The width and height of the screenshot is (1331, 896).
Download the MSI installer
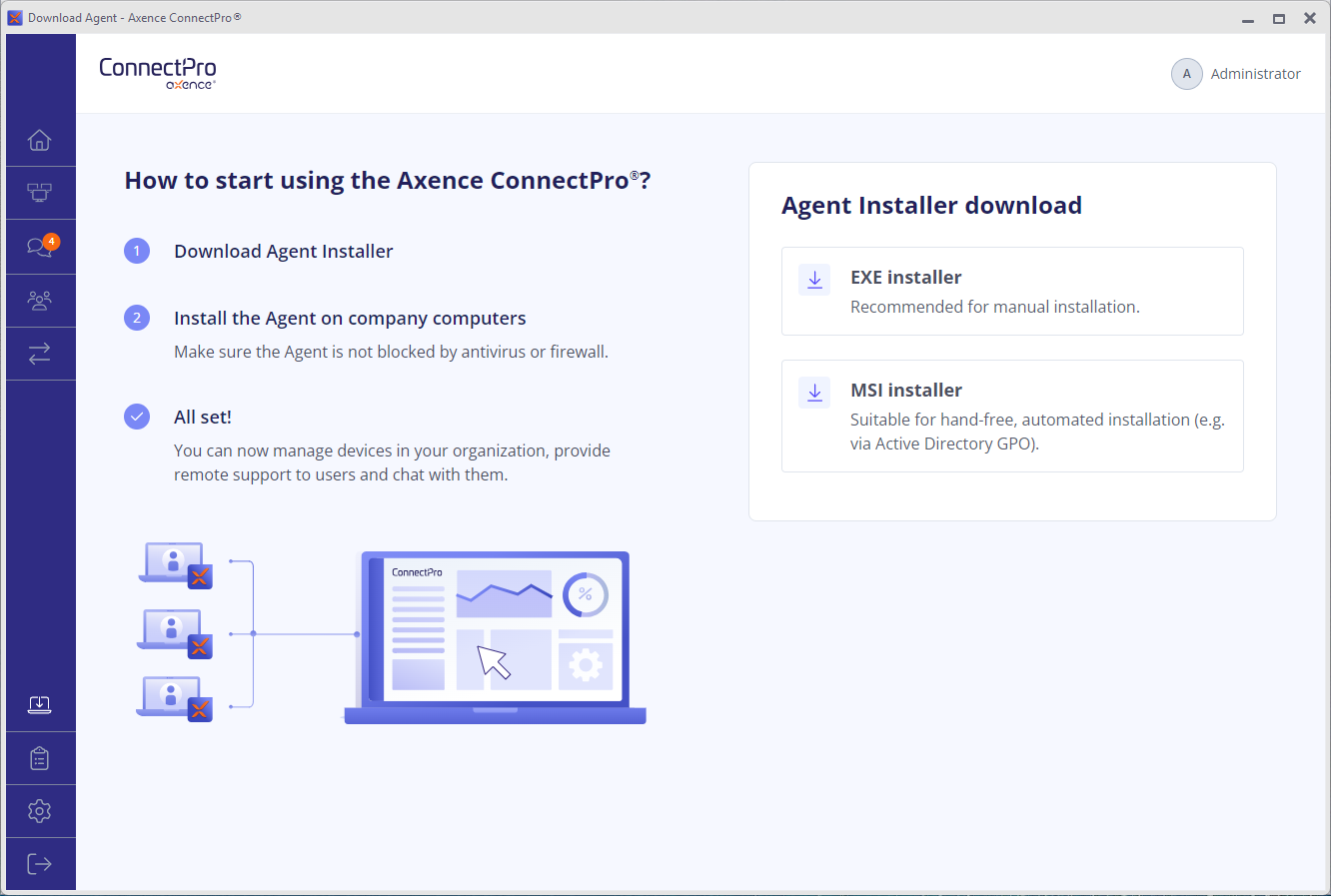(x=1012, y=416)
